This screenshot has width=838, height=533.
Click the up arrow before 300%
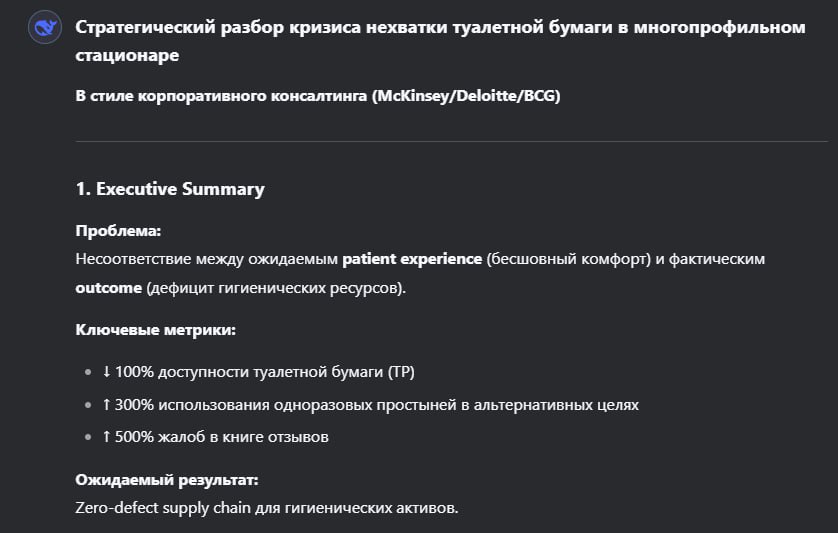(106, 405)
